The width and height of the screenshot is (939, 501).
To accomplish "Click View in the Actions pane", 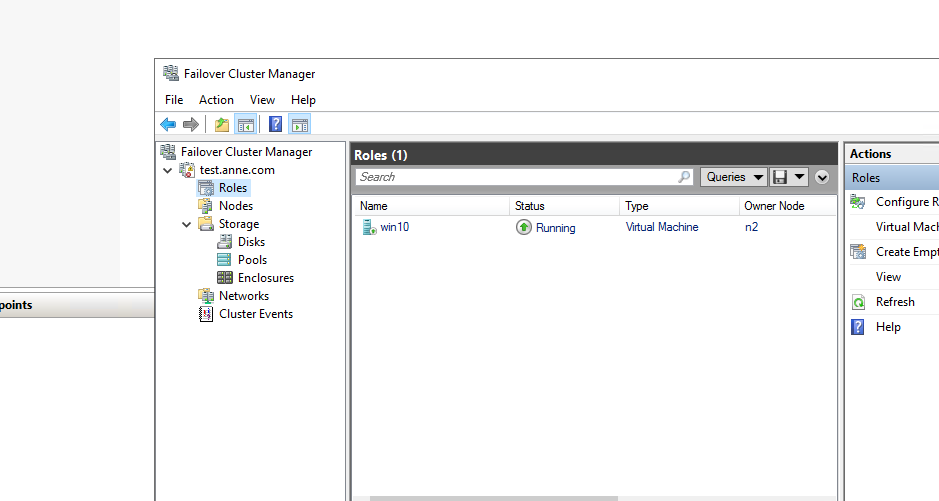I will point(888,277).
